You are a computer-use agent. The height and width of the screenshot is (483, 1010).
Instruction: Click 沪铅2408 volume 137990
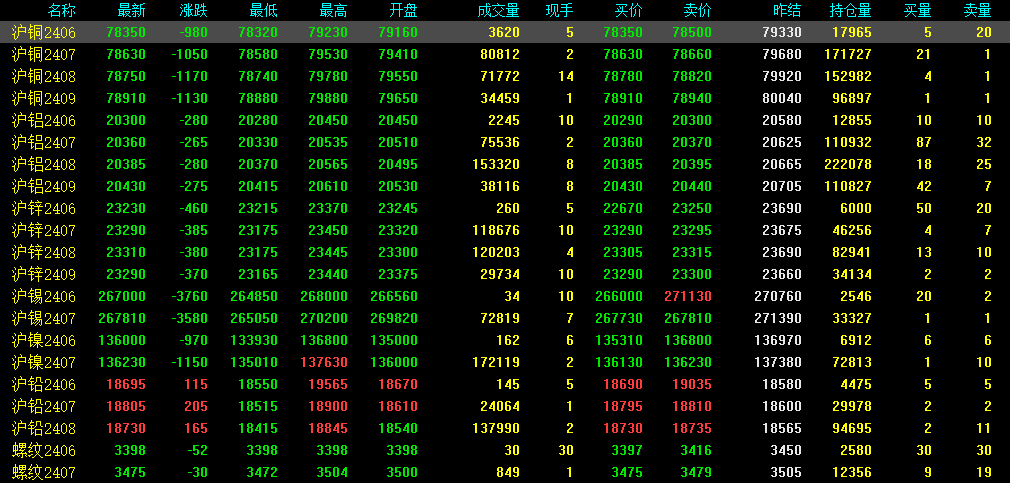496,428
